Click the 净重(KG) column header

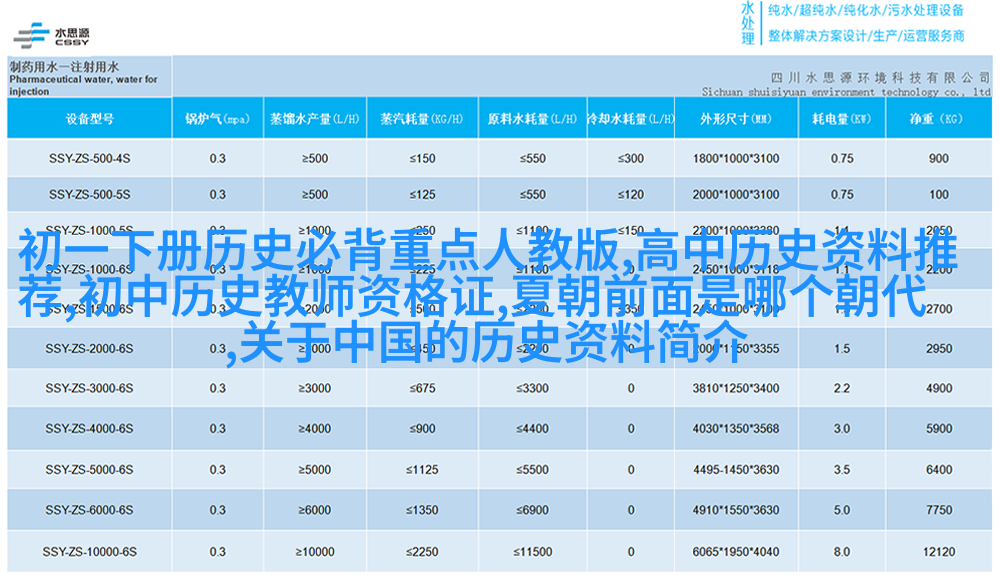click(x=938, y=119)
